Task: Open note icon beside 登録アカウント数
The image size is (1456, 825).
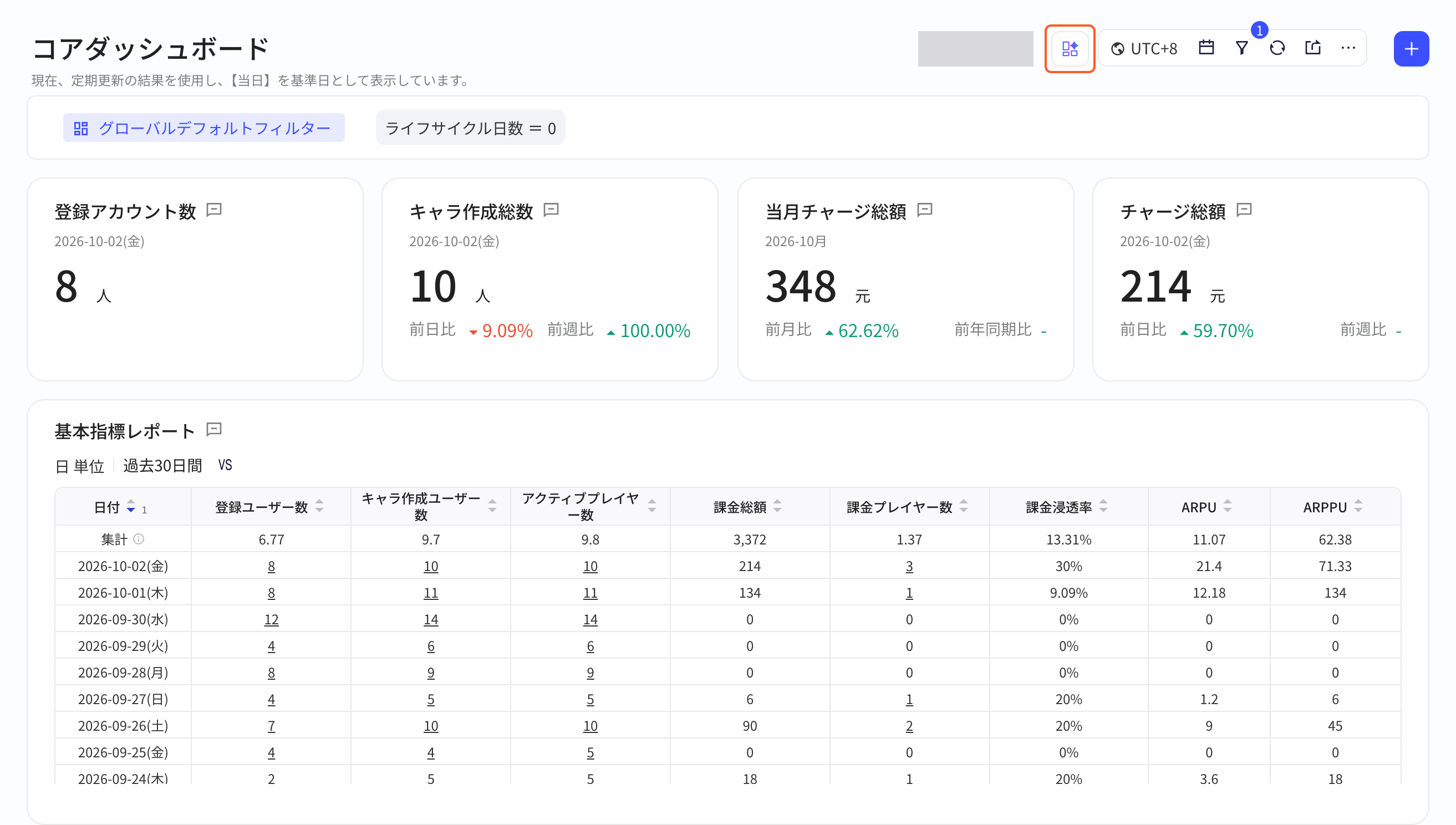Action: coord(213,210)
